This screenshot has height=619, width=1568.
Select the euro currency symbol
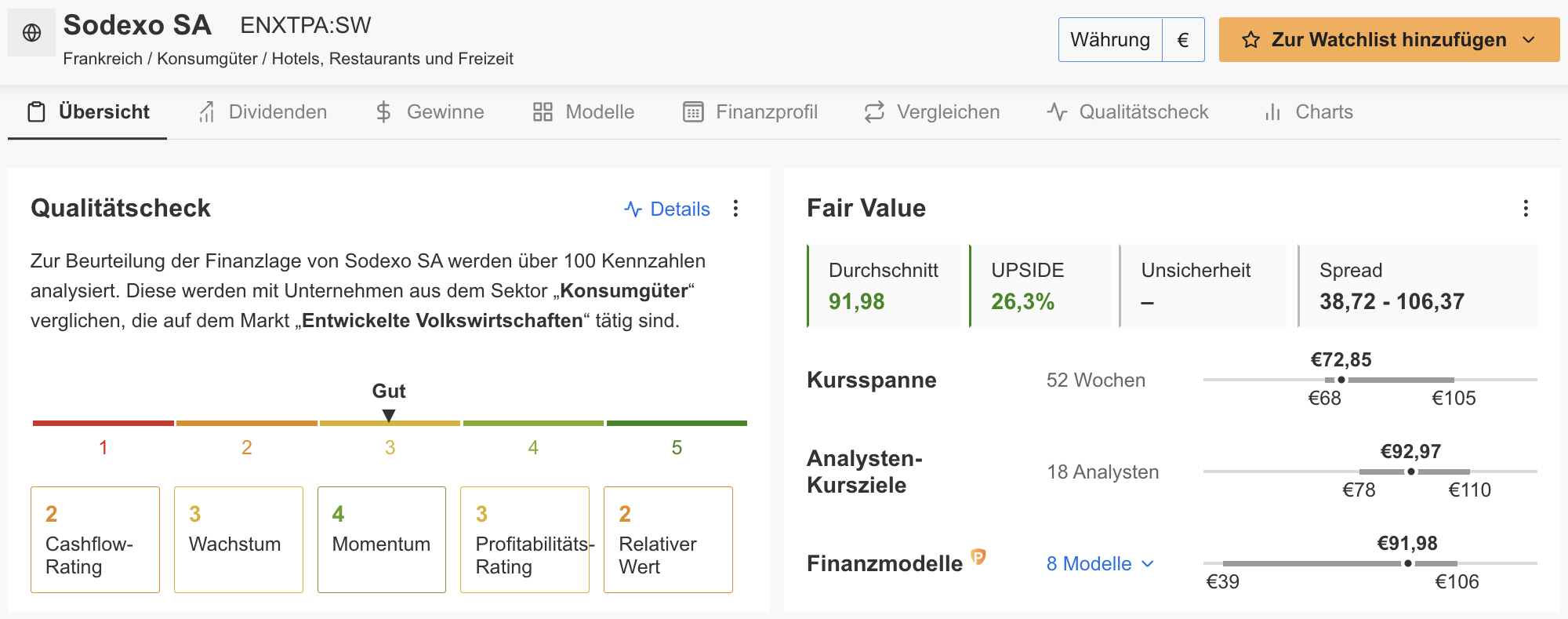click(x=1183, y=40)
